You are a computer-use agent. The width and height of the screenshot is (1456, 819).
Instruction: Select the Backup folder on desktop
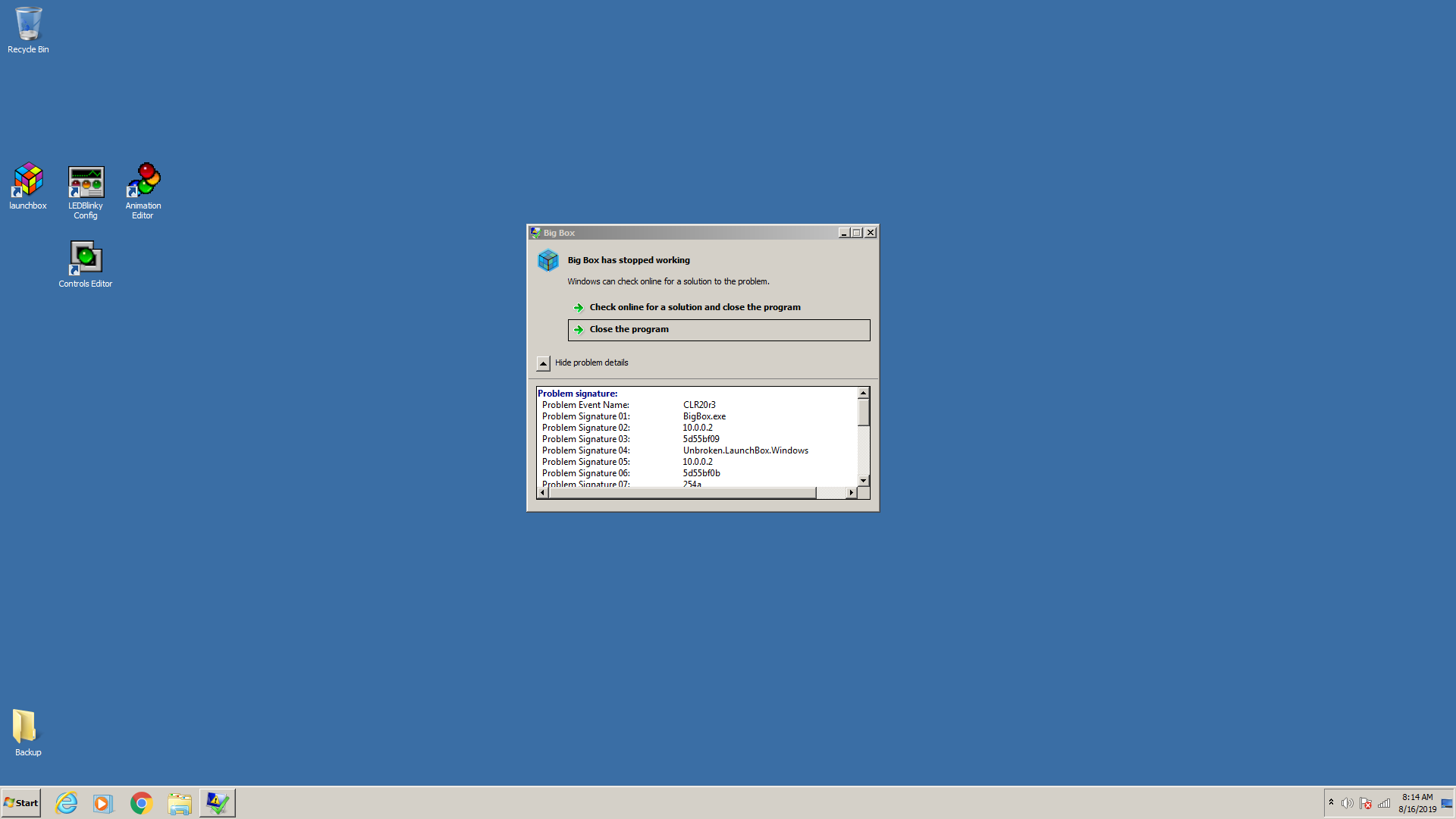tap(28, 733)
